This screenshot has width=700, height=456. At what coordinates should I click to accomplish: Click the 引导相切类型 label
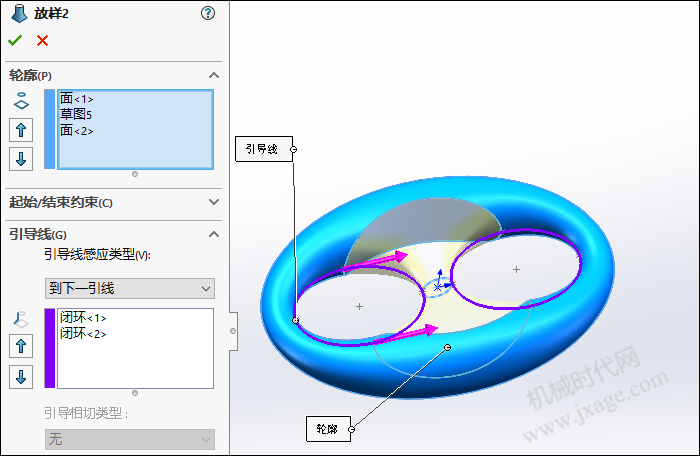click(86, 414)
